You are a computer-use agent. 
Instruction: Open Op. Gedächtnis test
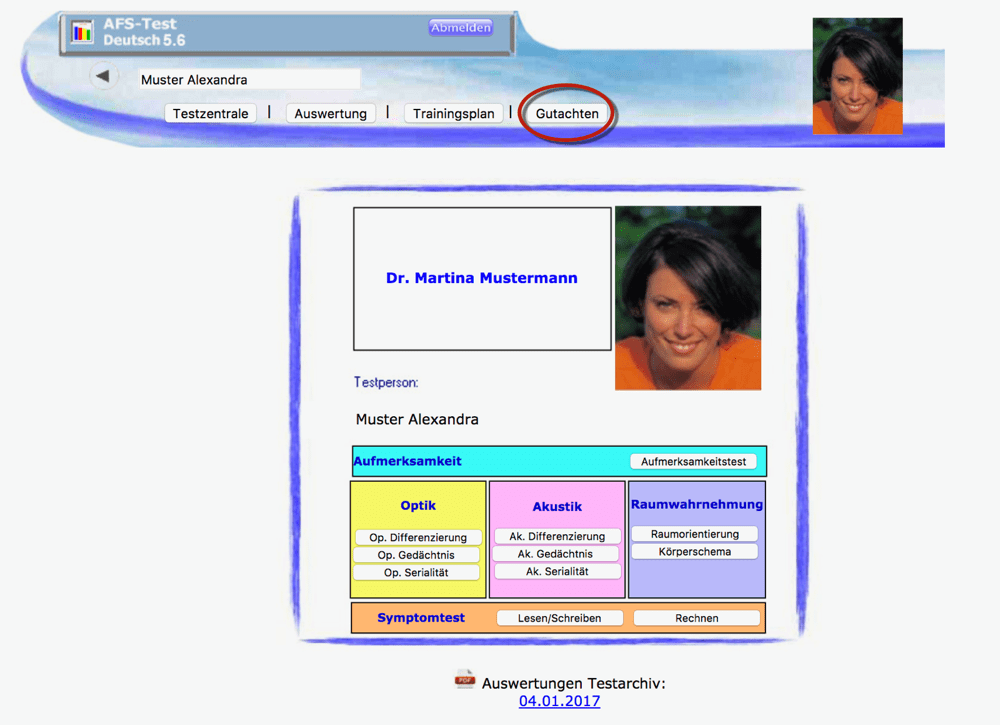click(416, 555)
